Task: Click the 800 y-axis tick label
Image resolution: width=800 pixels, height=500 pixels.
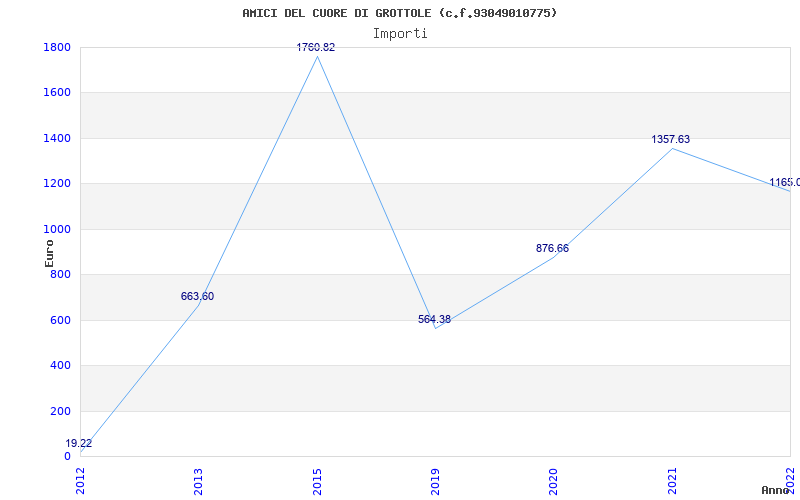Action: (x=60, y=274)
